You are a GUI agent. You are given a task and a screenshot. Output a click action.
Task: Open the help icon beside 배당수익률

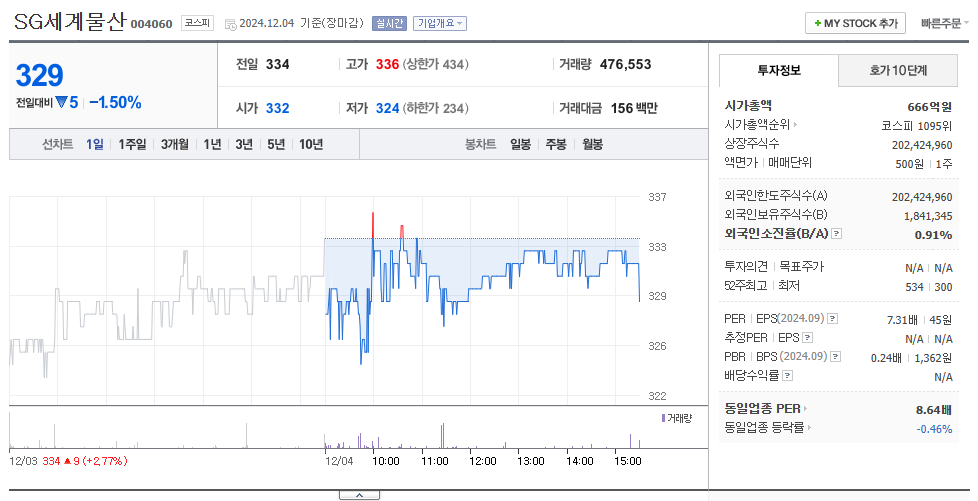788,376
